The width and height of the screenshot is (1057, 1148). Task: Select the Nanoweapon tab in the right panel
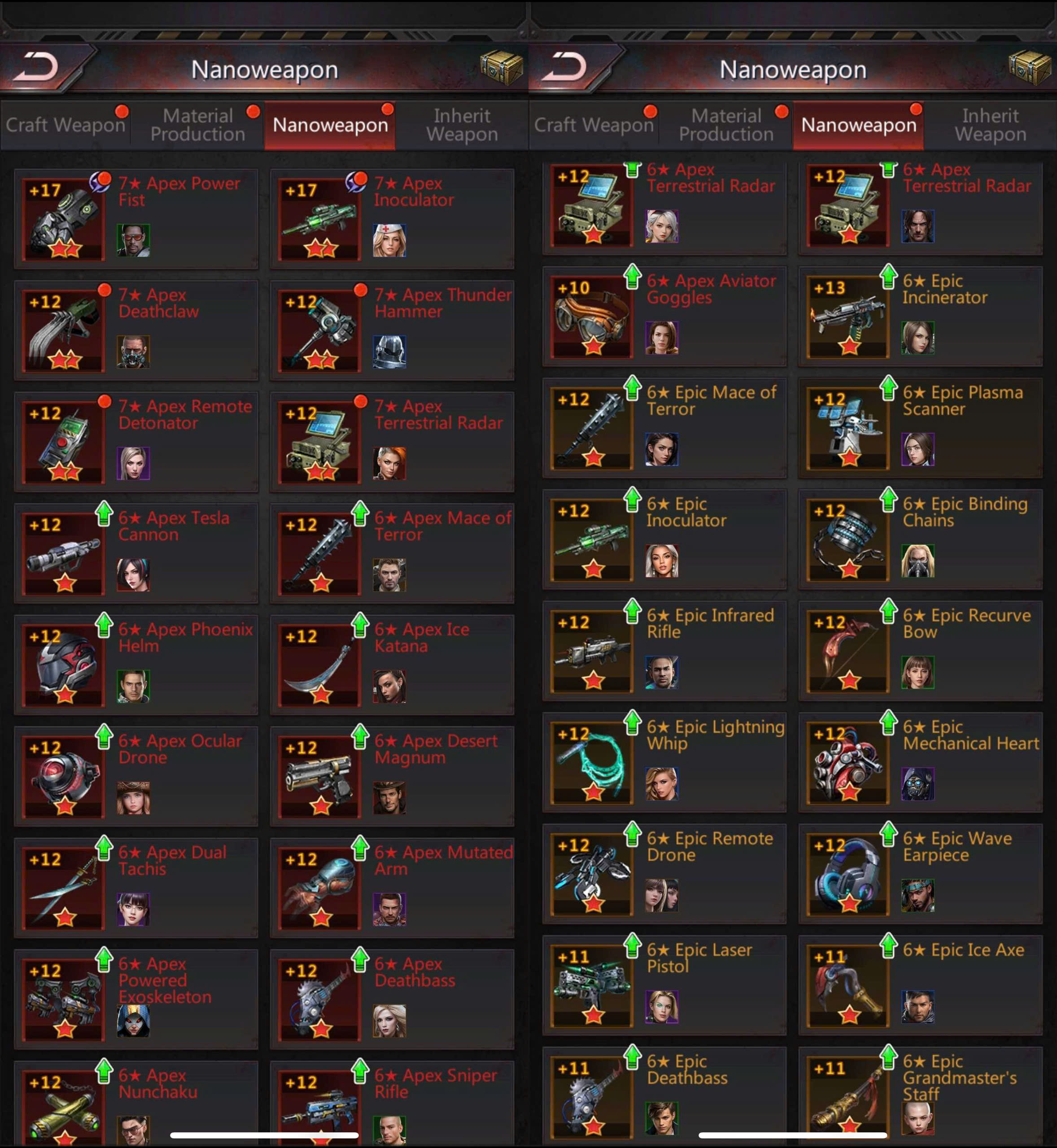point(859,125)
